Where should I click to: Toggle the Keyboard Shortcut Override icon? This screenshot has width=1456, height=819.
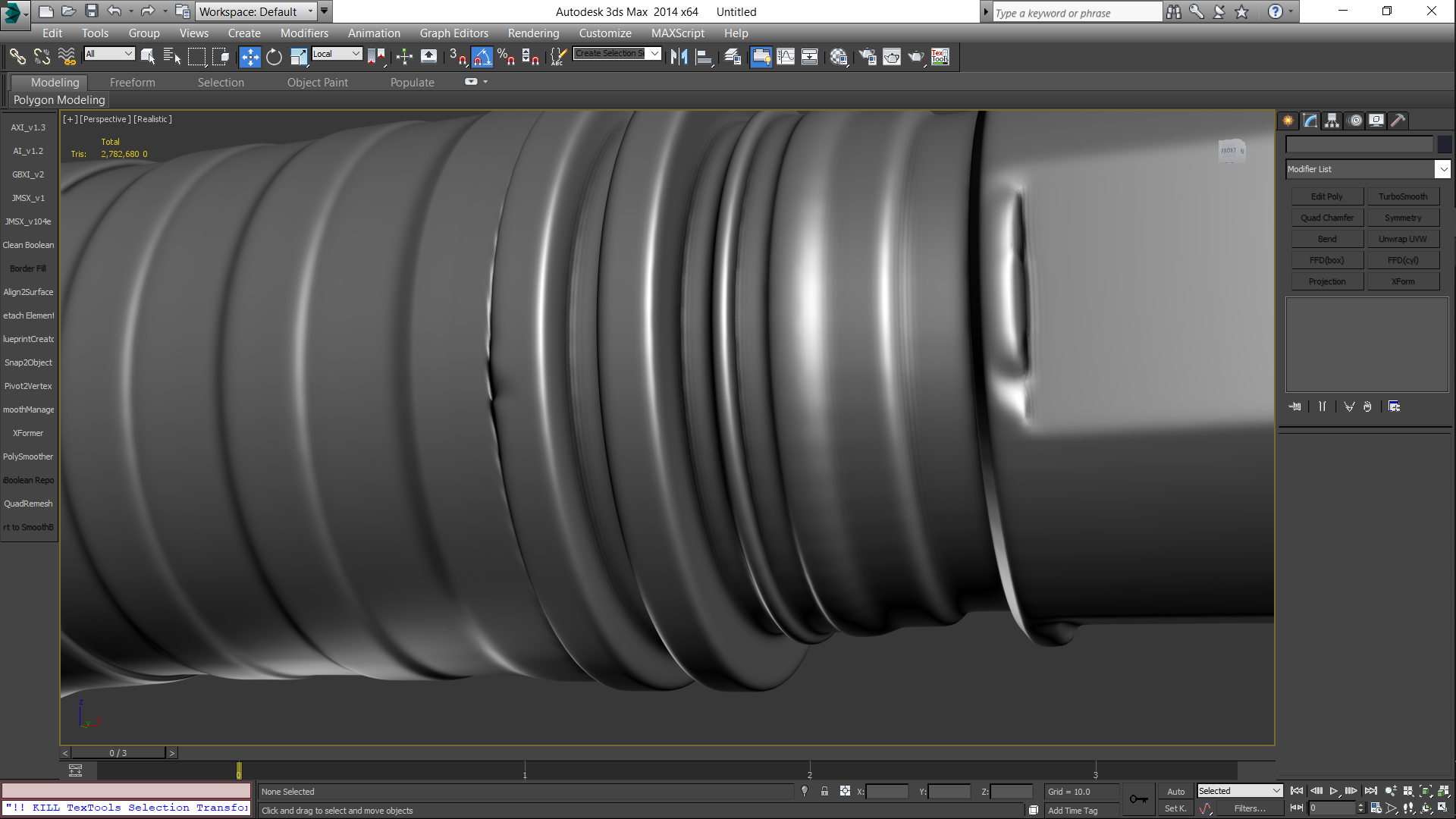428,57
